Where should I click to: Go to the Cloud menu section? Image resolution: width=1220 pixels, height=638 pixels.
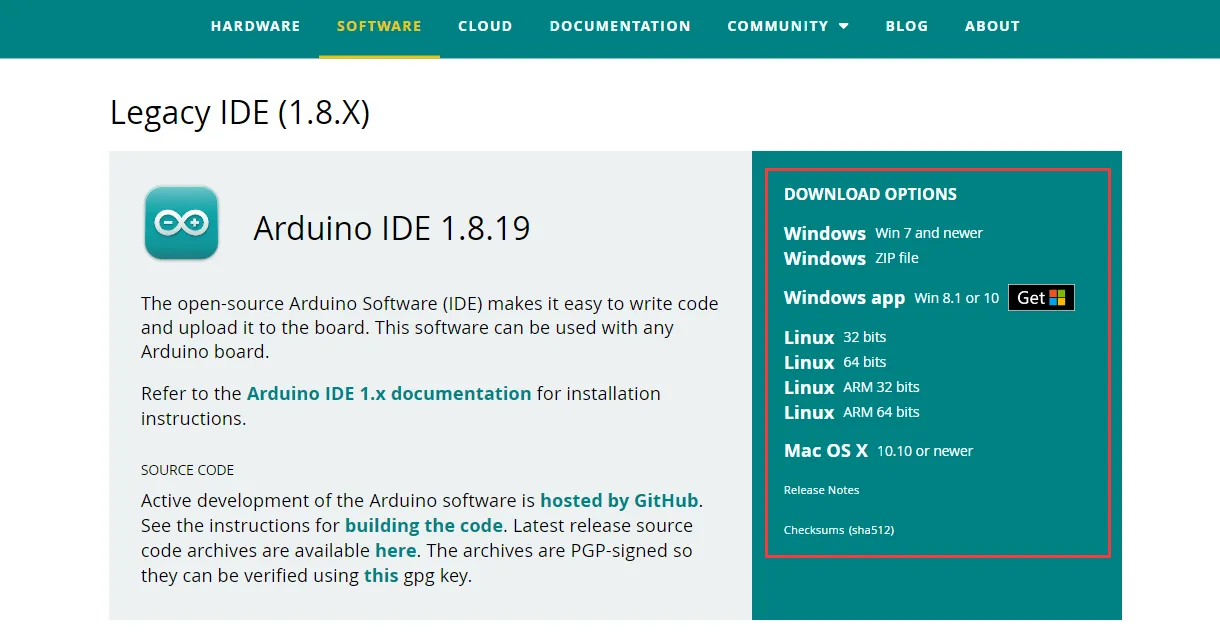[x=485, y=26]
